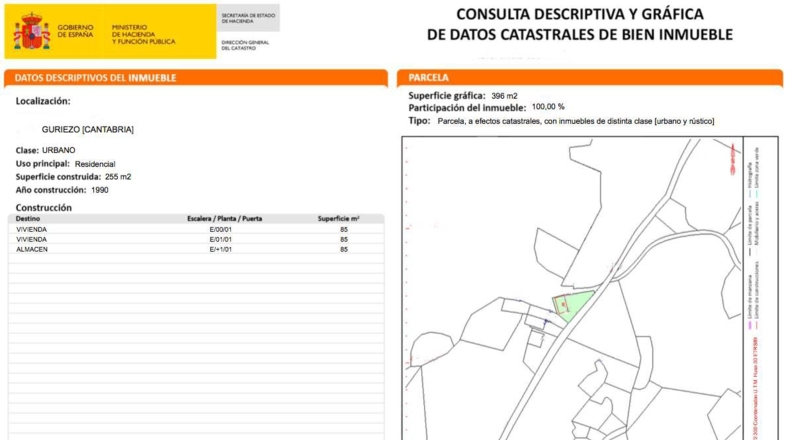The image size is (790, 440).
Task: Select the 'URBANO' class value
Action: coord(58,150)
